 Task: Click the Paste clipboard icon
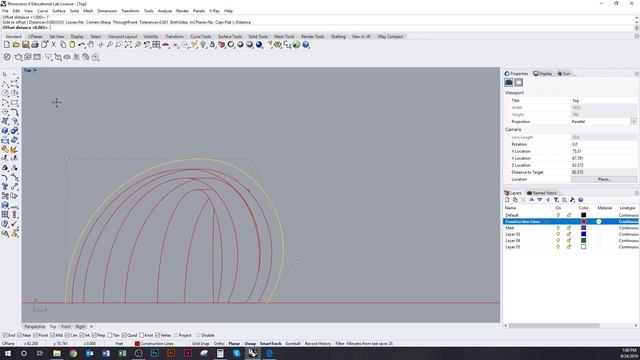pos(72,45)
